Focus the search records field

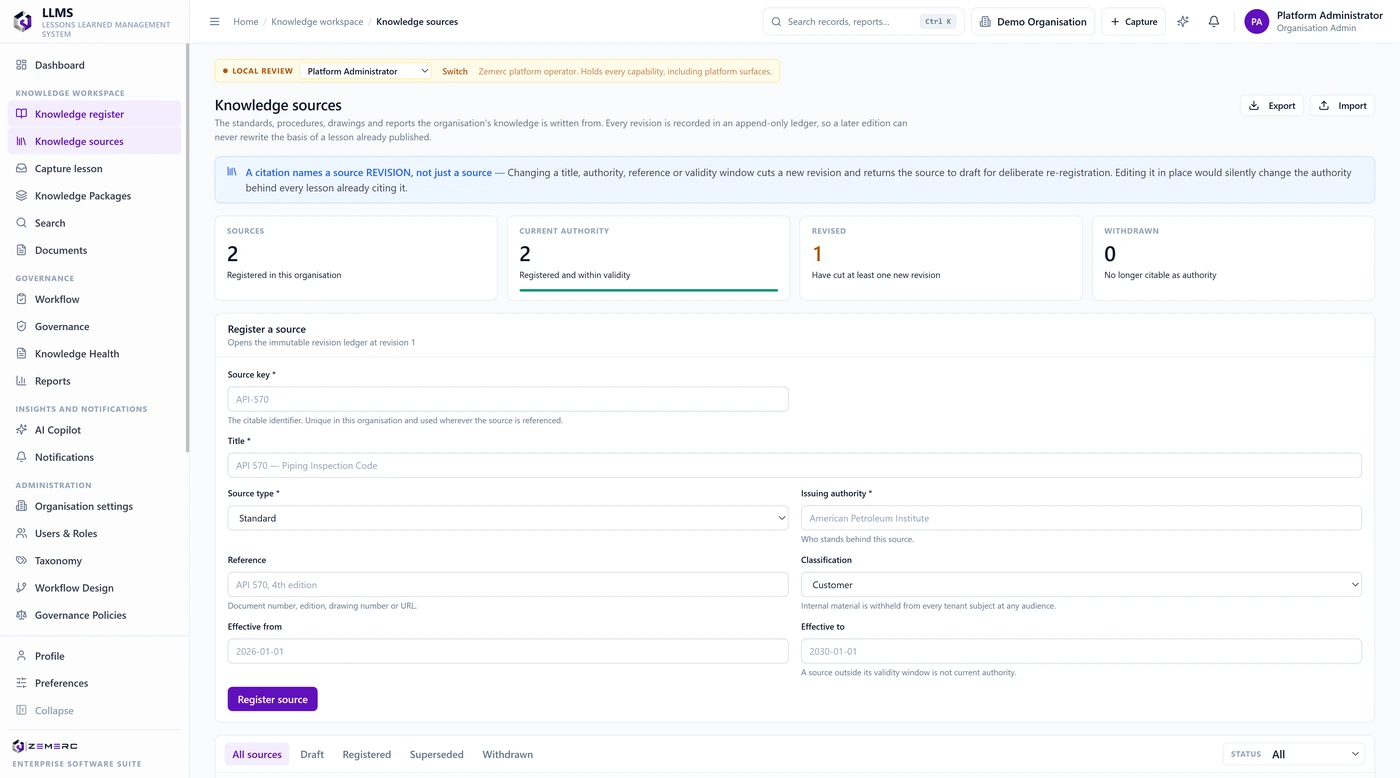(863, 21)
